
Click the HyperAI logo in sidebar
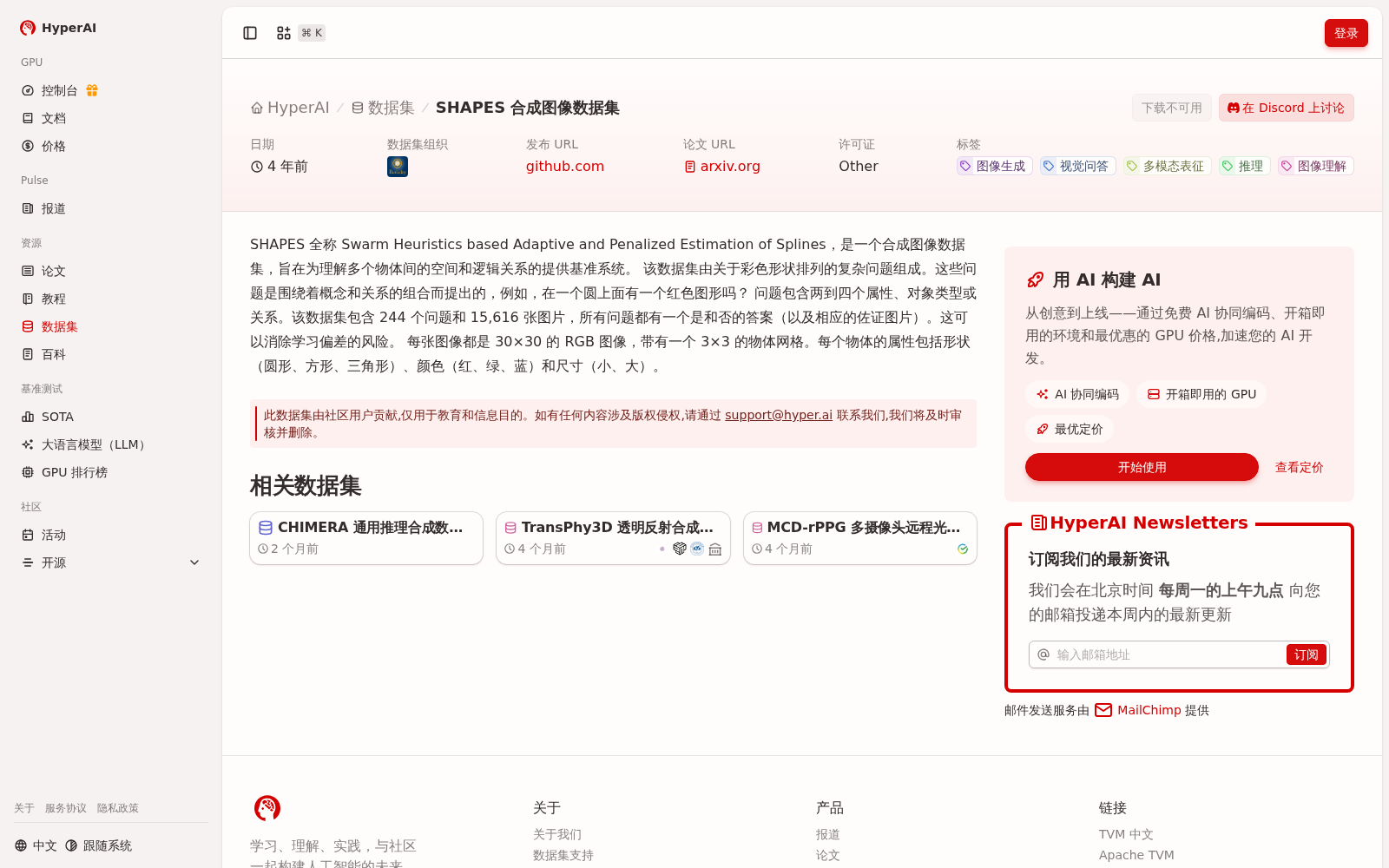(58, 28)
